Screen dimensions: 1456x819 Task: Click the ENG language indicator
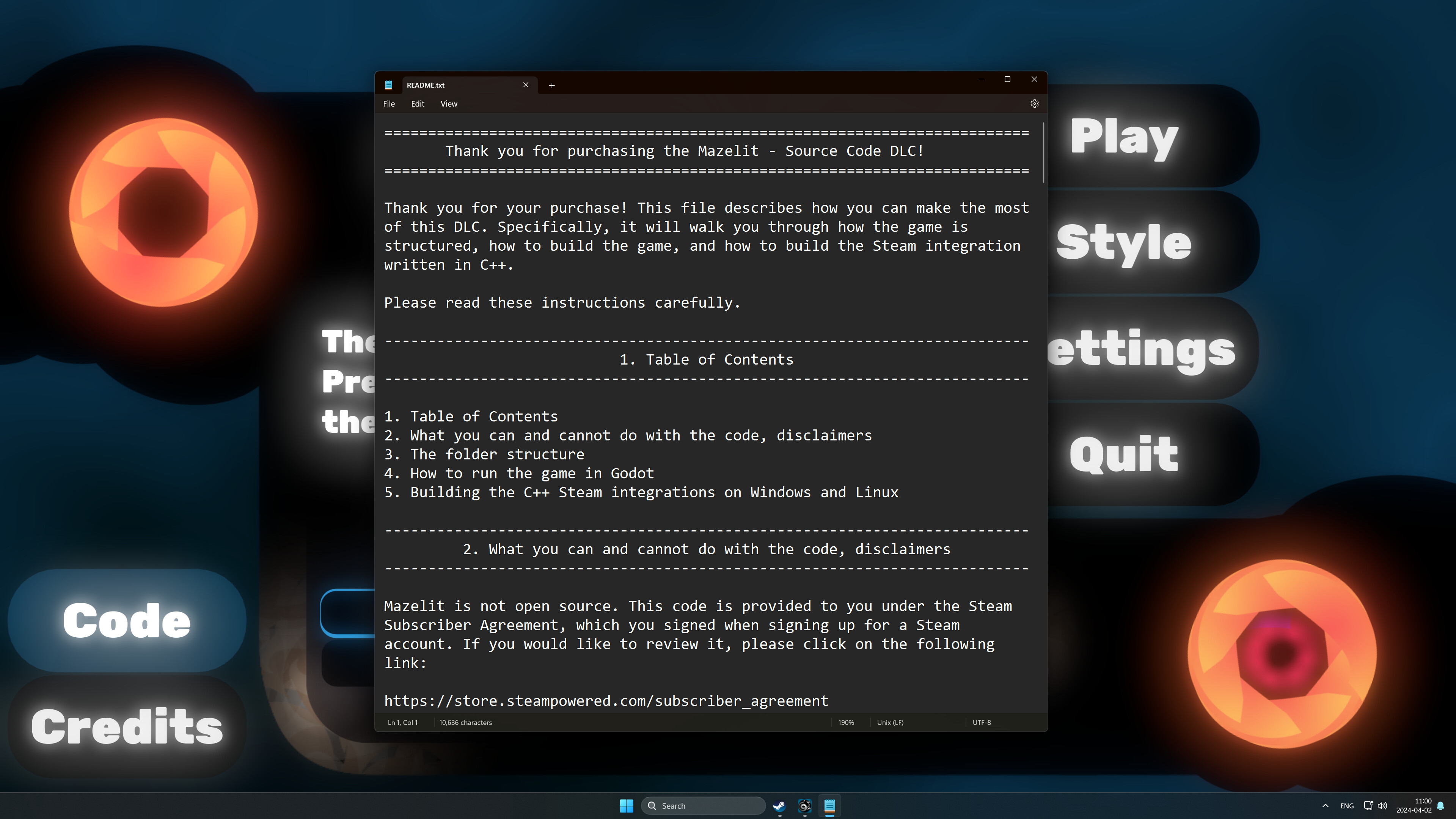tap(1348, 805)
